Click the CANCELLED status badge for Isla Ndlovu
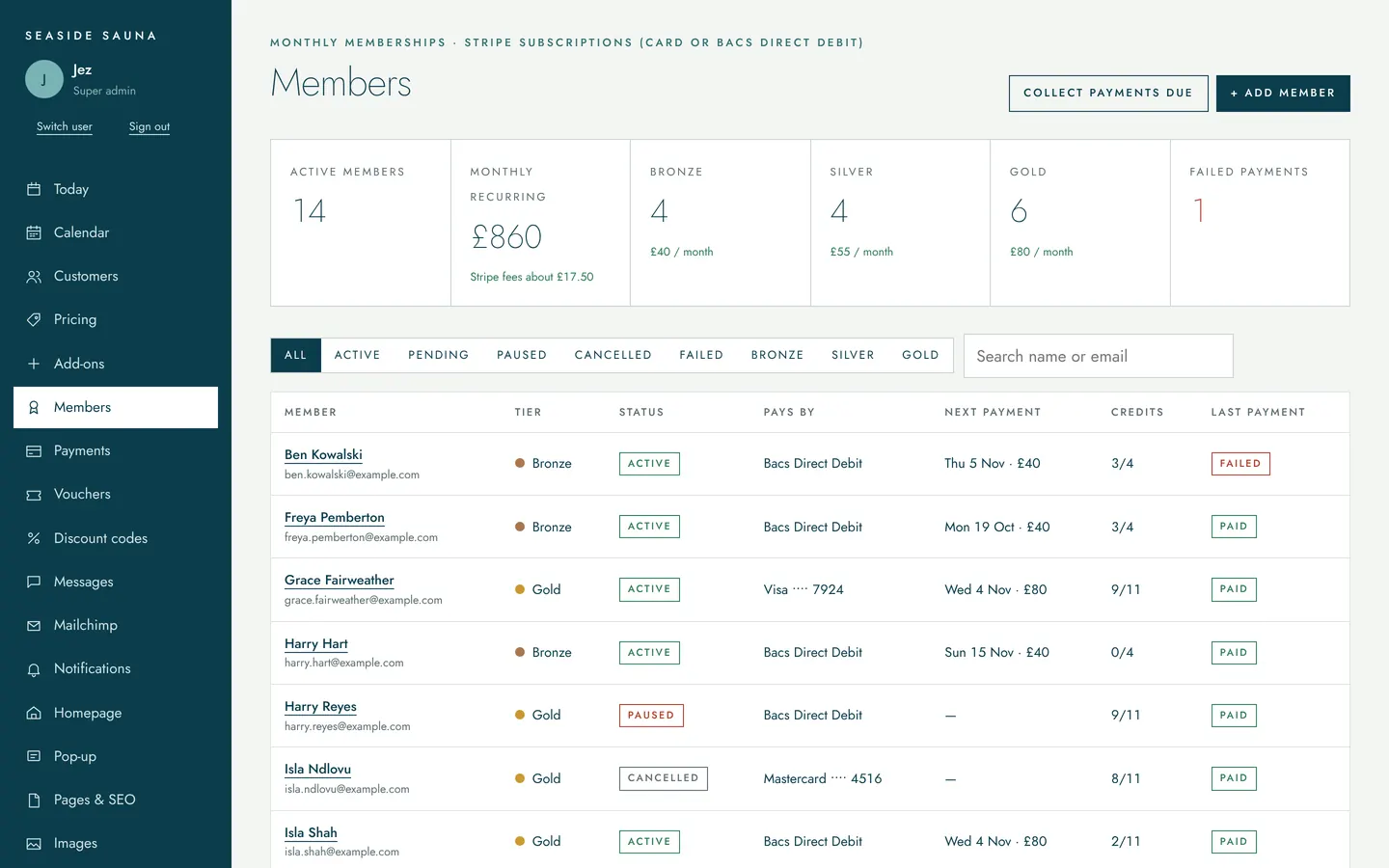Viewport: 1389px width, 868px height. coord(664,778)
